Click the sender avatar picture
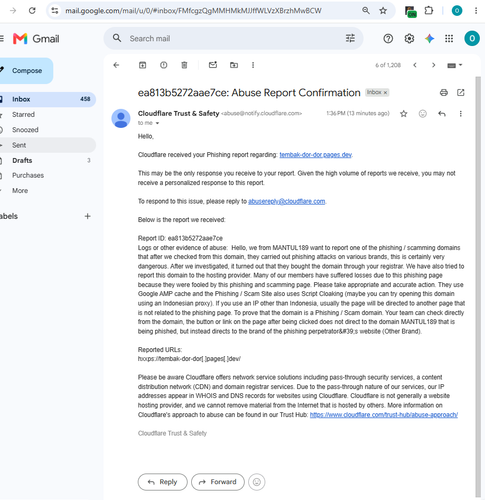 click(x=121, y=118)
